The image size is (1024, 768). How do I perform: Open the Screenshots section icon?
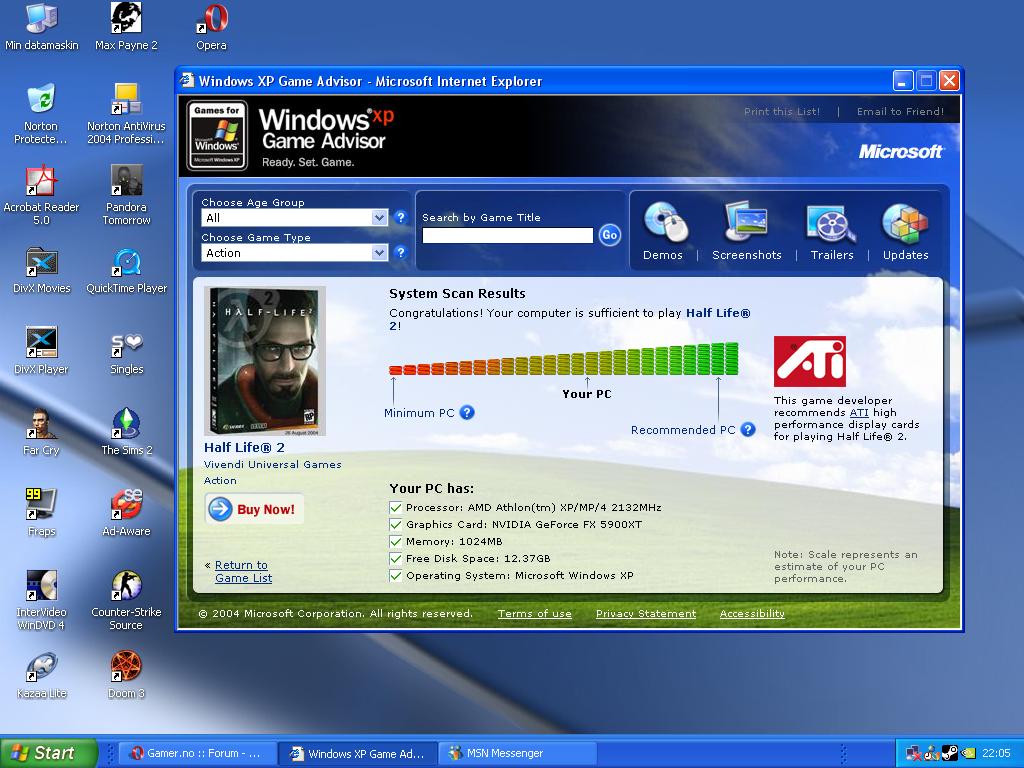(746, 223)
